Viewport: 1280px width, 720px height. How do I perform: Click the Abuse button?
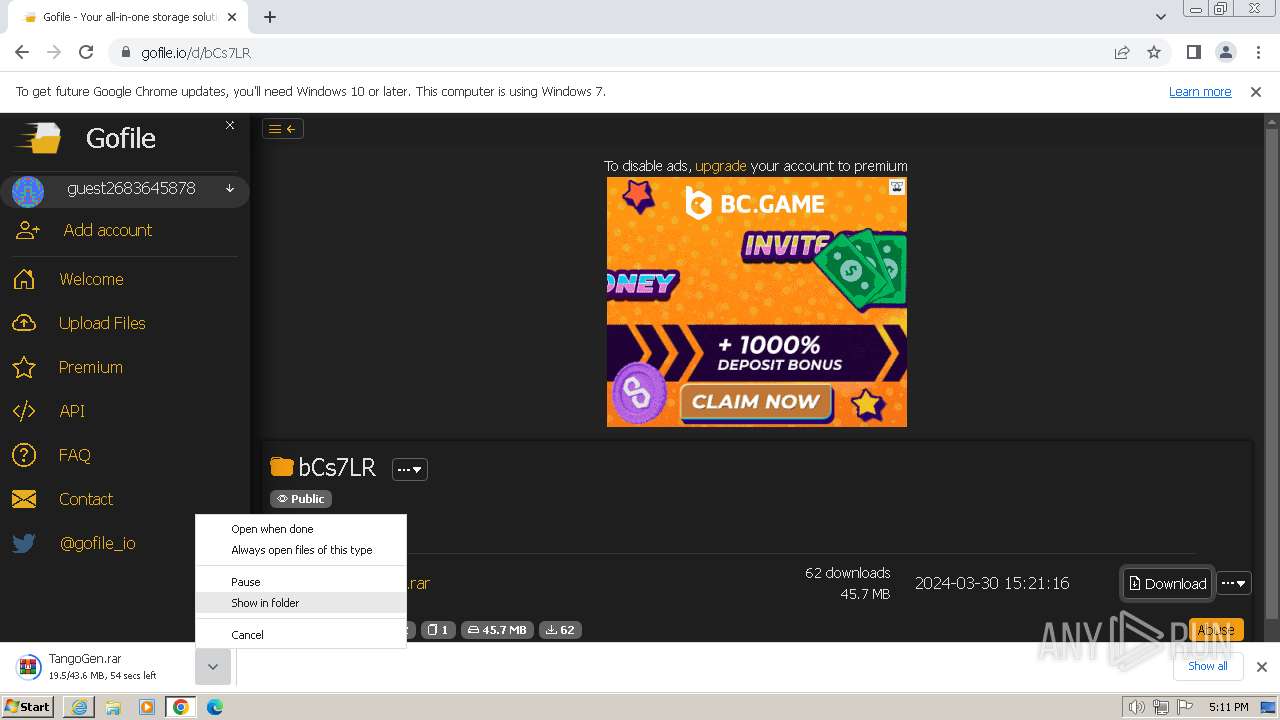click(x=1216, y=630)
